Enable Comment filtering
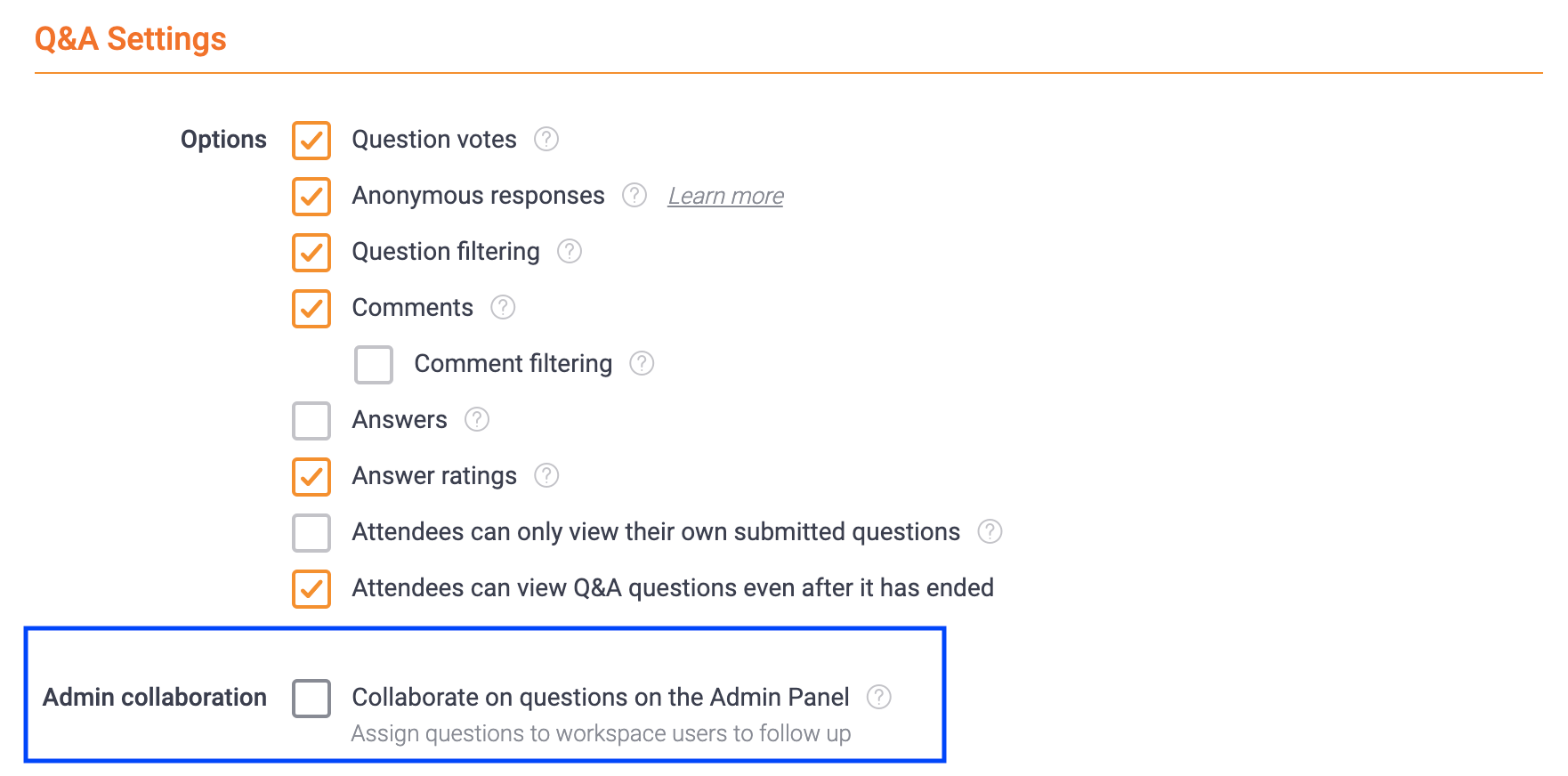The height and width of the screenshot is (776, 1568). pyautogui.click(x=373, y=364)
